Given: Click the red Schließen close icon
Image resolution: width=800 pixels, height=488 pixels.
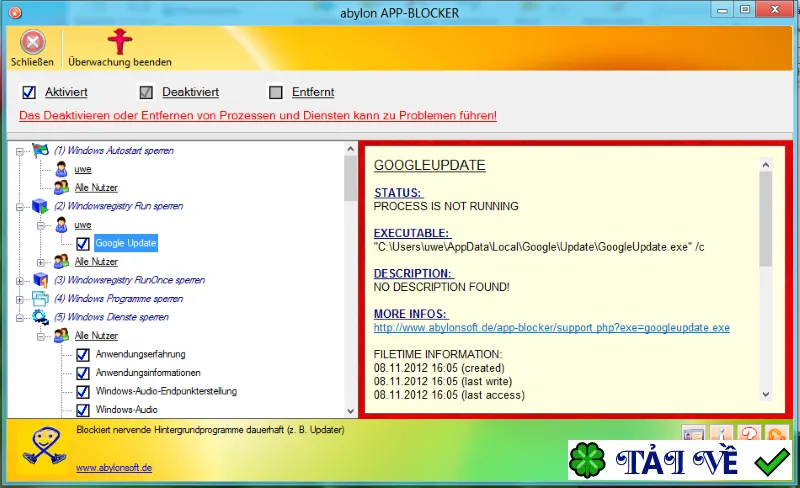Looking at the screenshot, I should 33,42.
